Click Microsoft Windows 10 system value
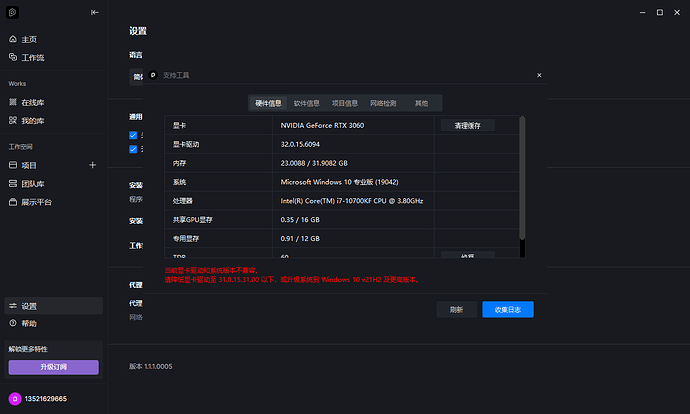690x414 pixels. point(339,182)
